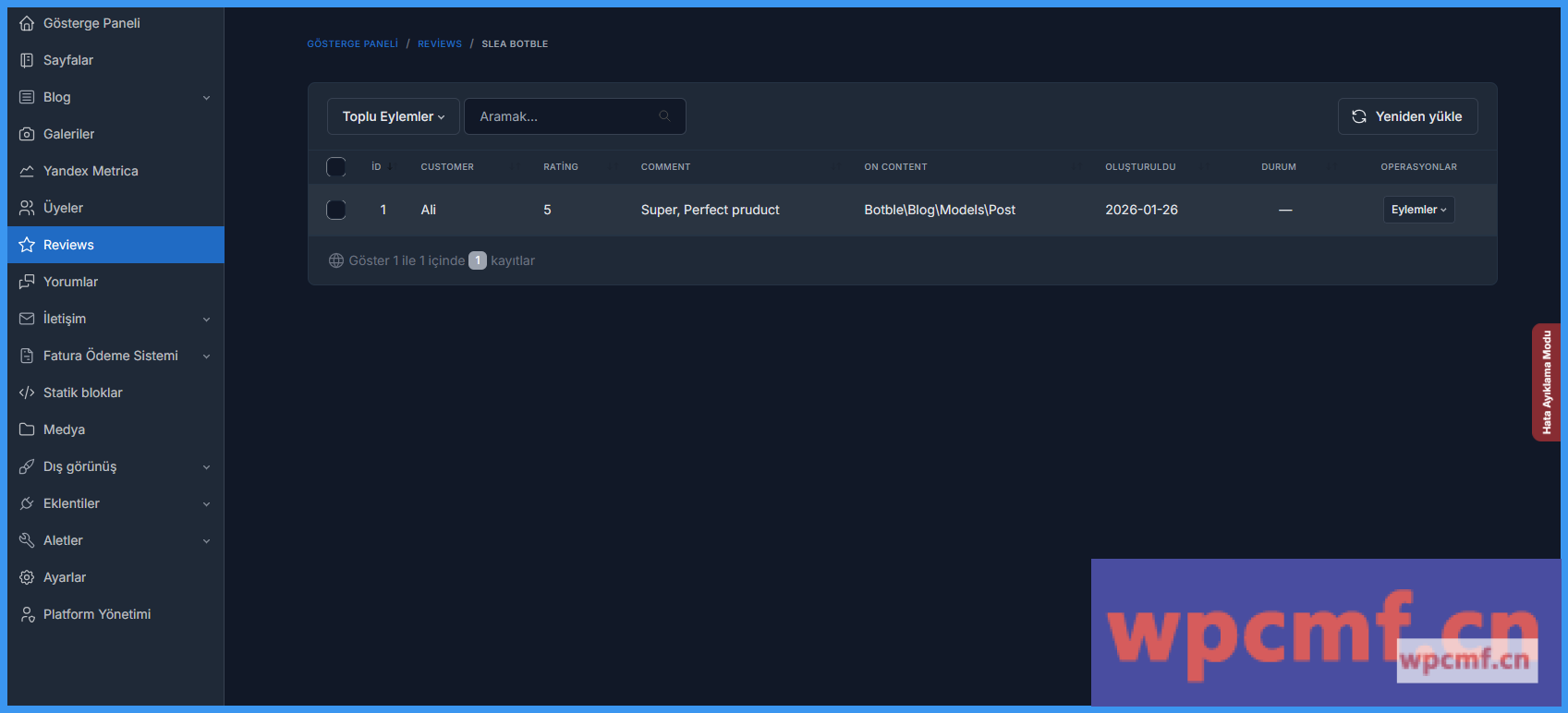Click the Yandex Metrica chart icon
The image size is (1568, 713).
(27, 171)
